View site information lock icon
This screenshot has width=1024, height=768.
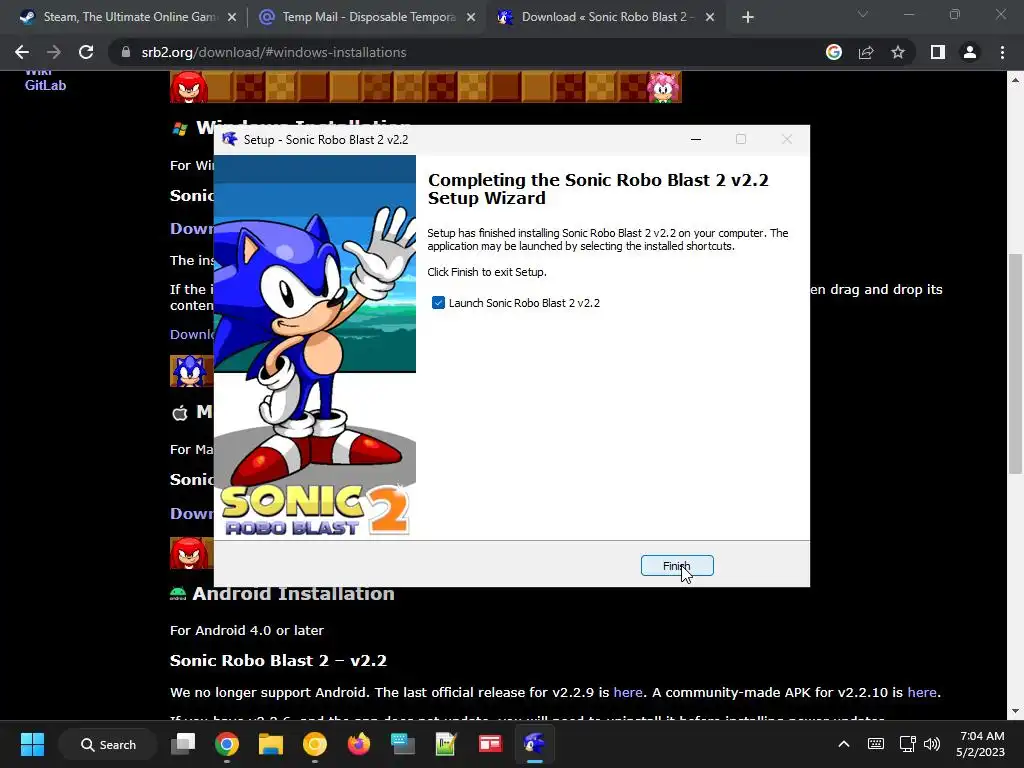point(126,52)
